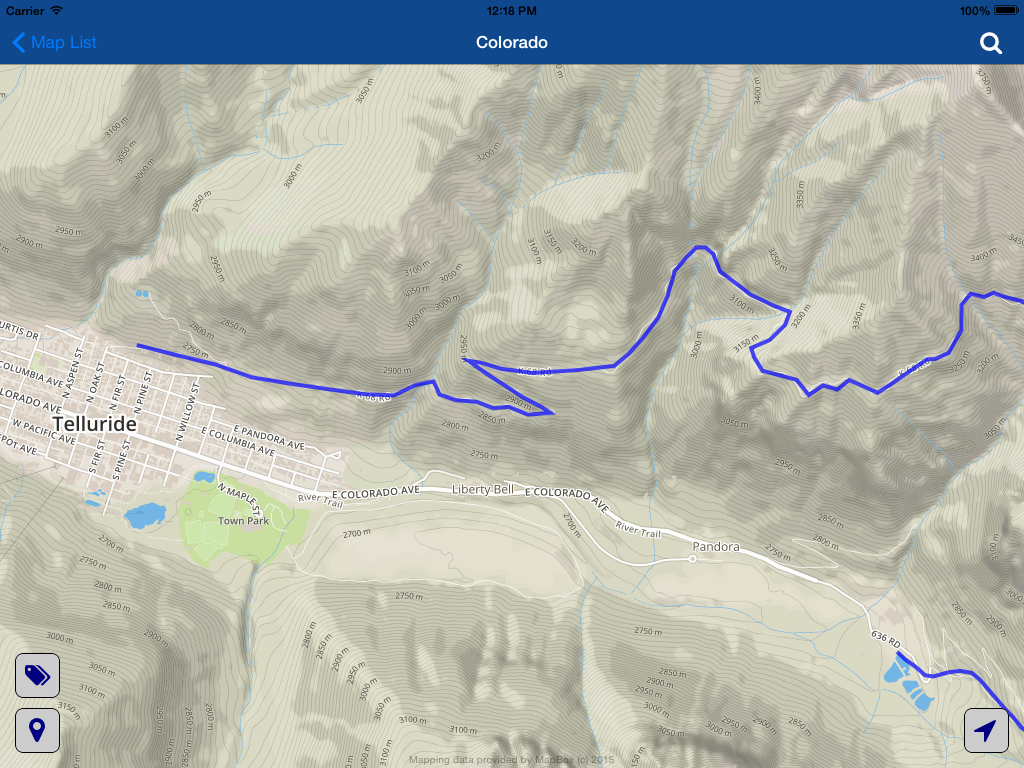The image size is (1024, 768).
Task: Tap the 636 RD road label
Action: [x=886, y=639]
